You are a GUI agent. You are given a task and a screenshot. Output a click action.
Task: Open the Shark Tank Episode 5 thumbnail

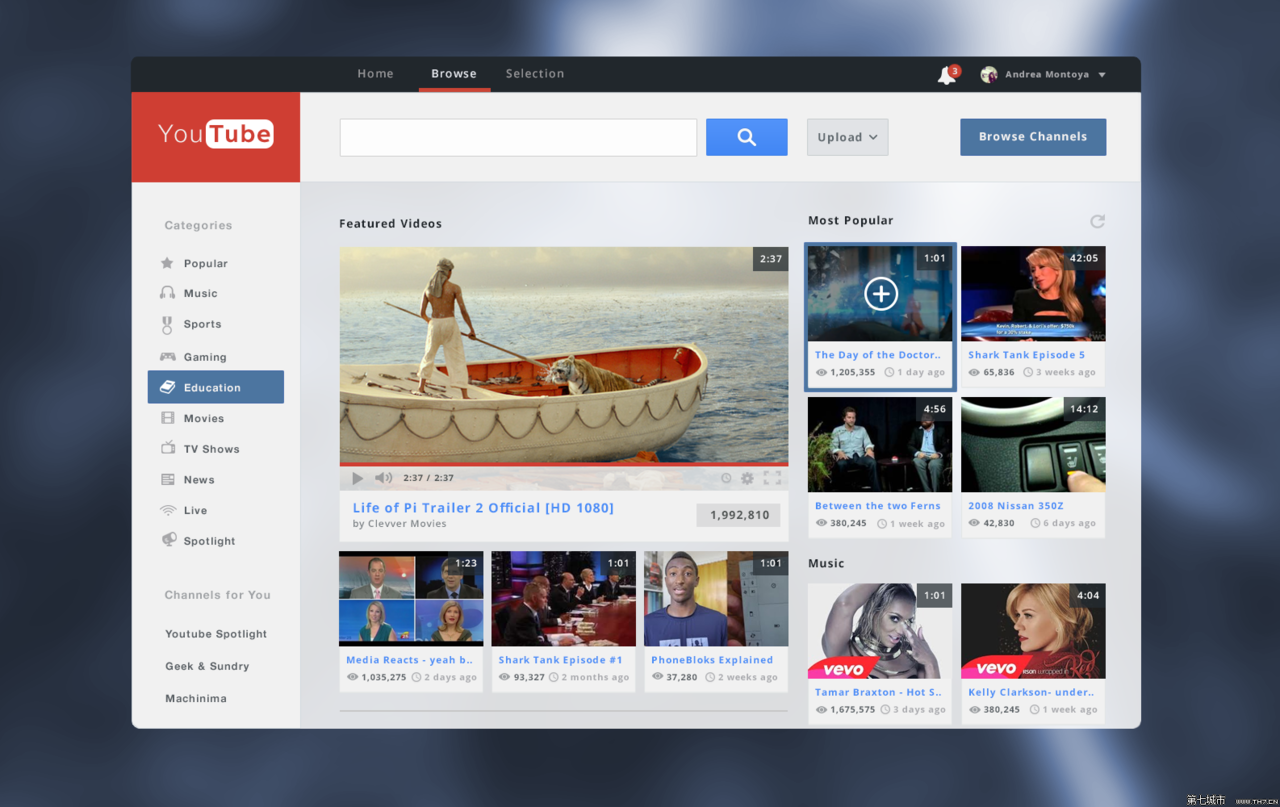pyautogui.click(x=1033, y=293)
